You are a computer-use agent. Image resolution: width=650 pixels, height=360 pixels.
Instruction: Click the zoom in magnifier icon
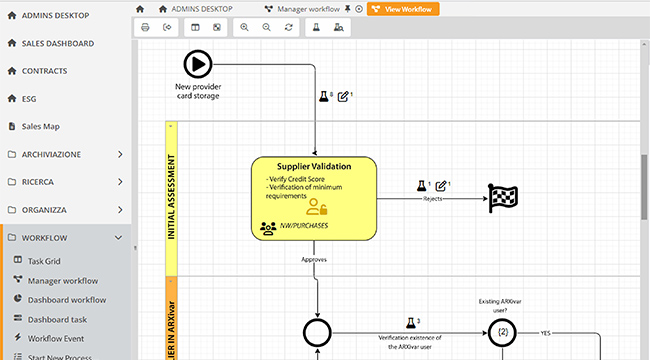point(244,27)
